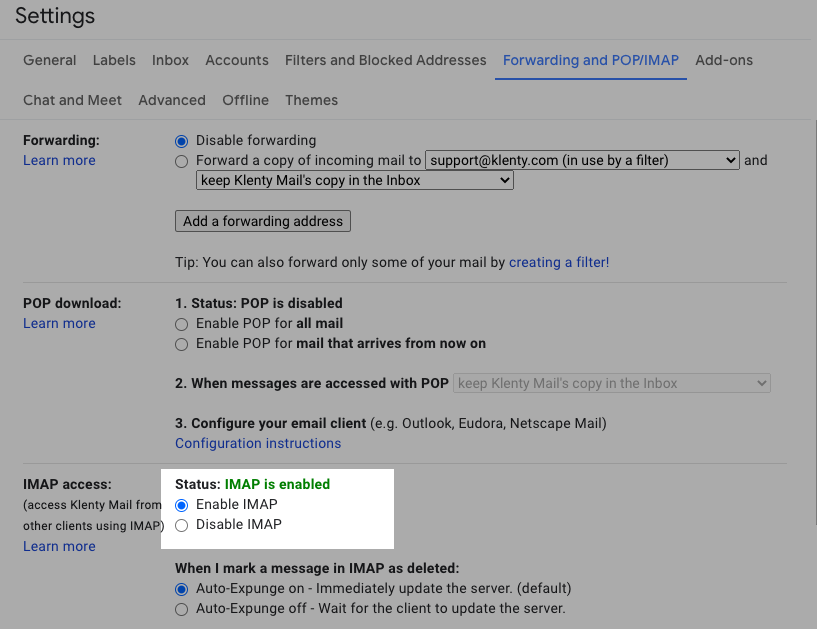Select Disable forwarding radio button

[x=181, y=141]
